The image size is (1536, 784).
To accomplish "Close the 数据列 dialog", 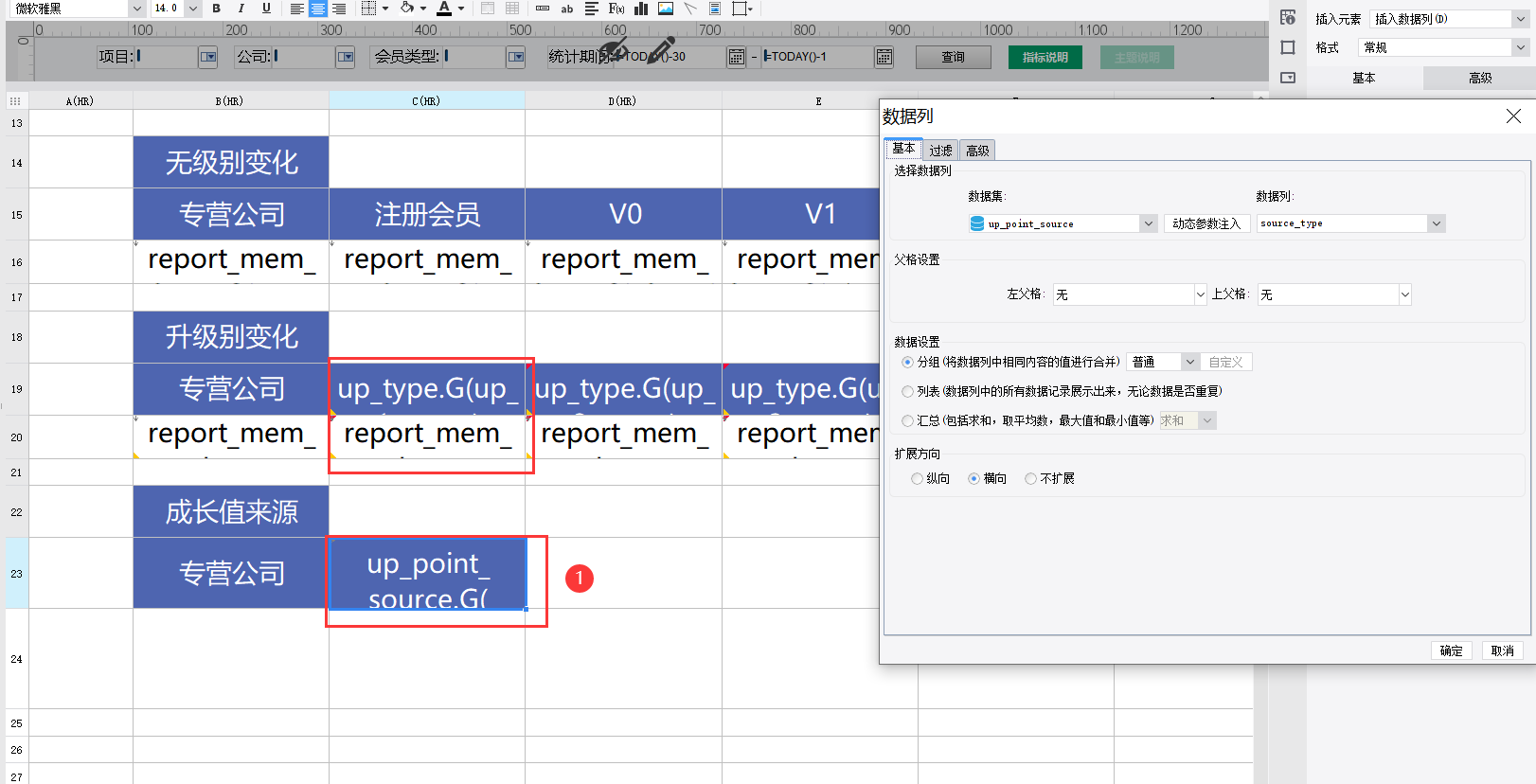I will click(1513, 116).
